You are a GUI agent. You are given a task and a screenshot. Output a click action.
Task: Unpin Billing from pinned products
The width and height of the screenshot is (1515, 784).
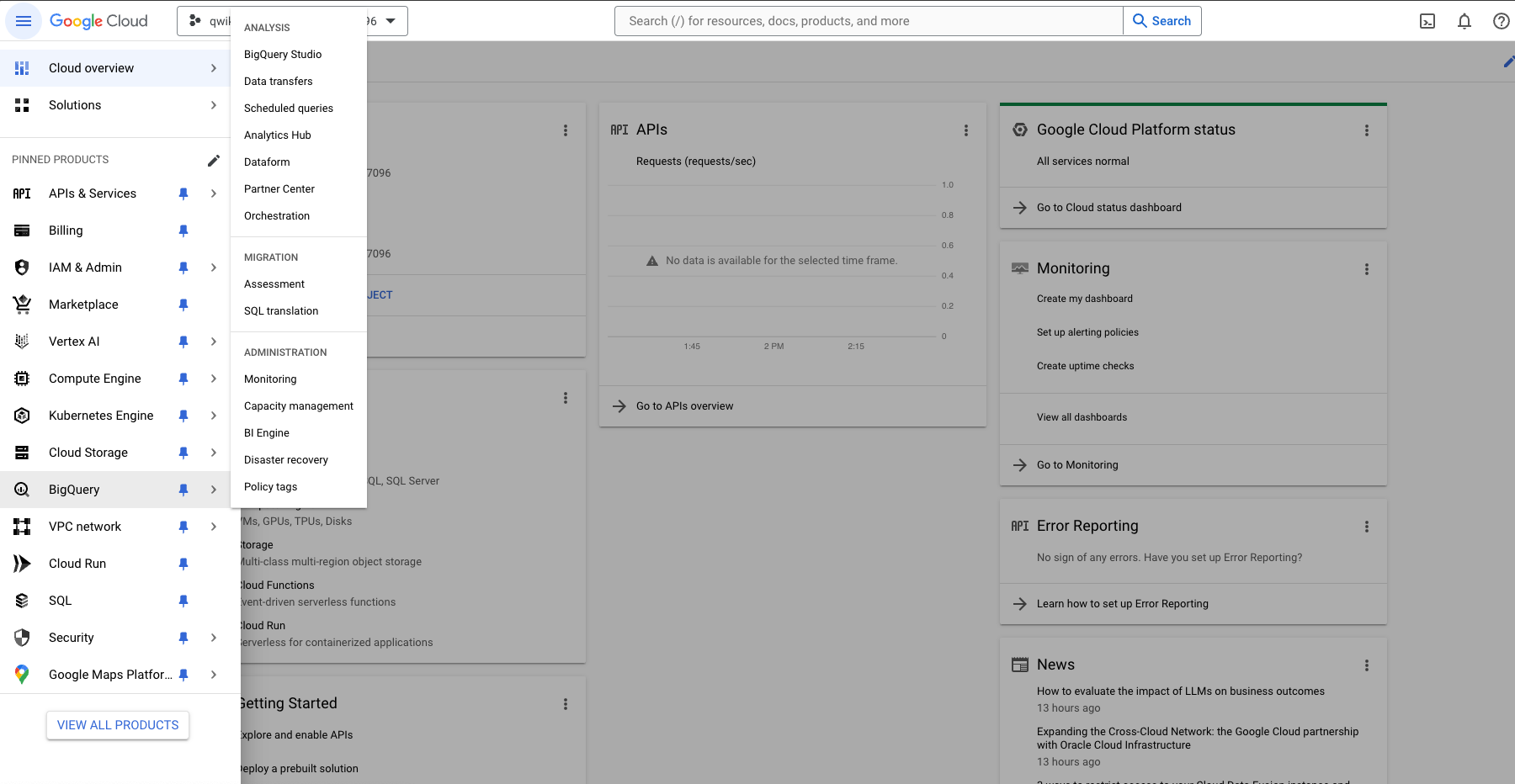(x=183, y=230)
